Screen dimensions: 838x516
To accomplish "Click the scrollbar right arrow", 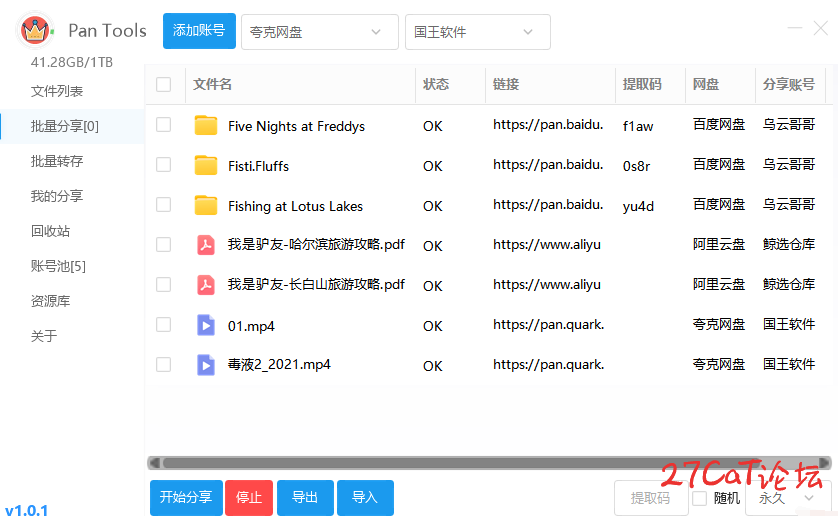I will coord(825,463).
